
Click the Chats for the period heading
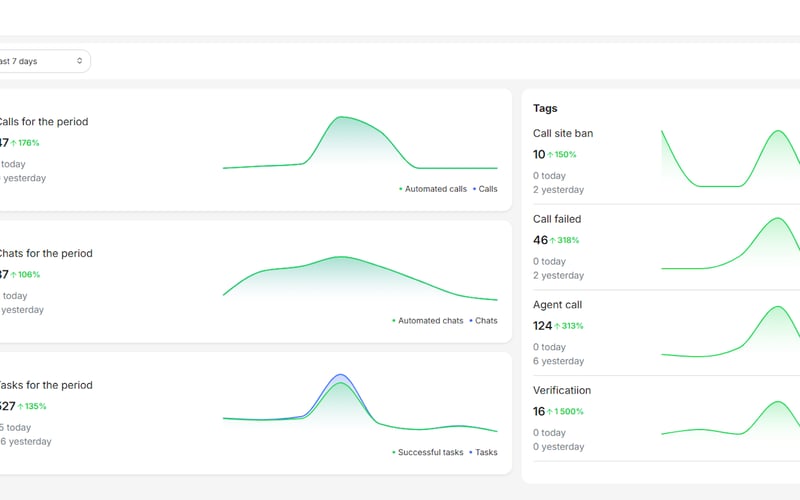(x=45, y=253)
